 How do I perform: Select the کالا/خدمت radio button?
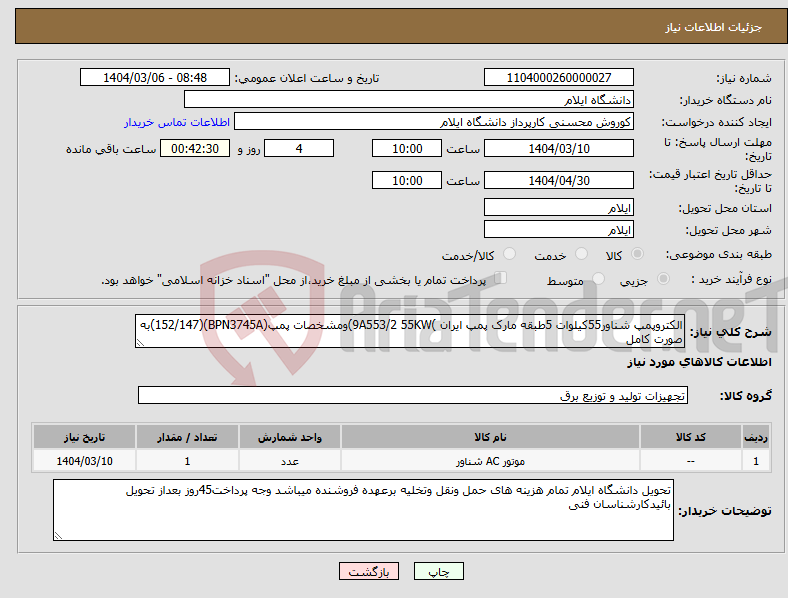point(510,254)
